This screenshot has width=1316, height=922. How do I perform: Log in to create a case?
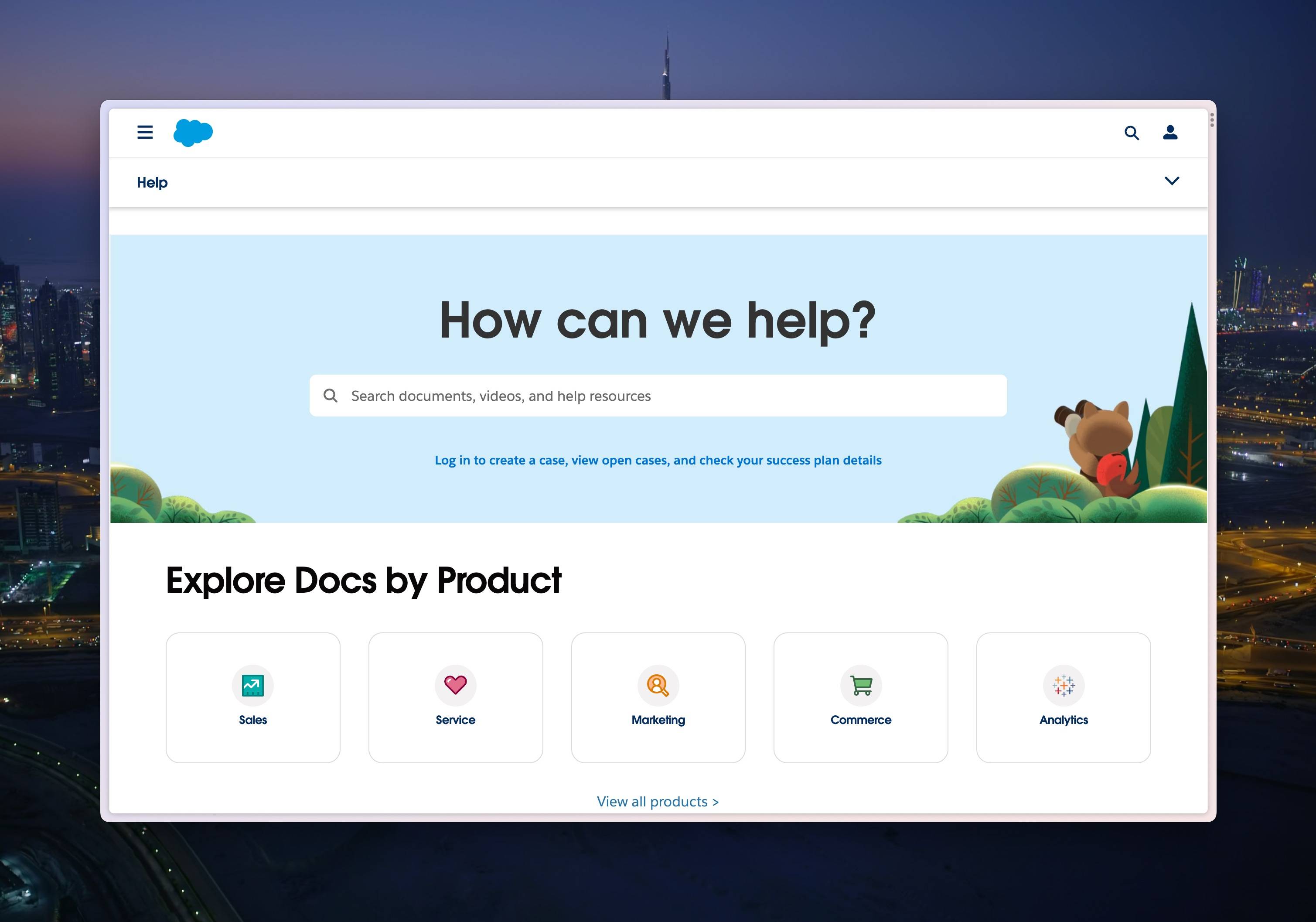(x=658, y=460)
